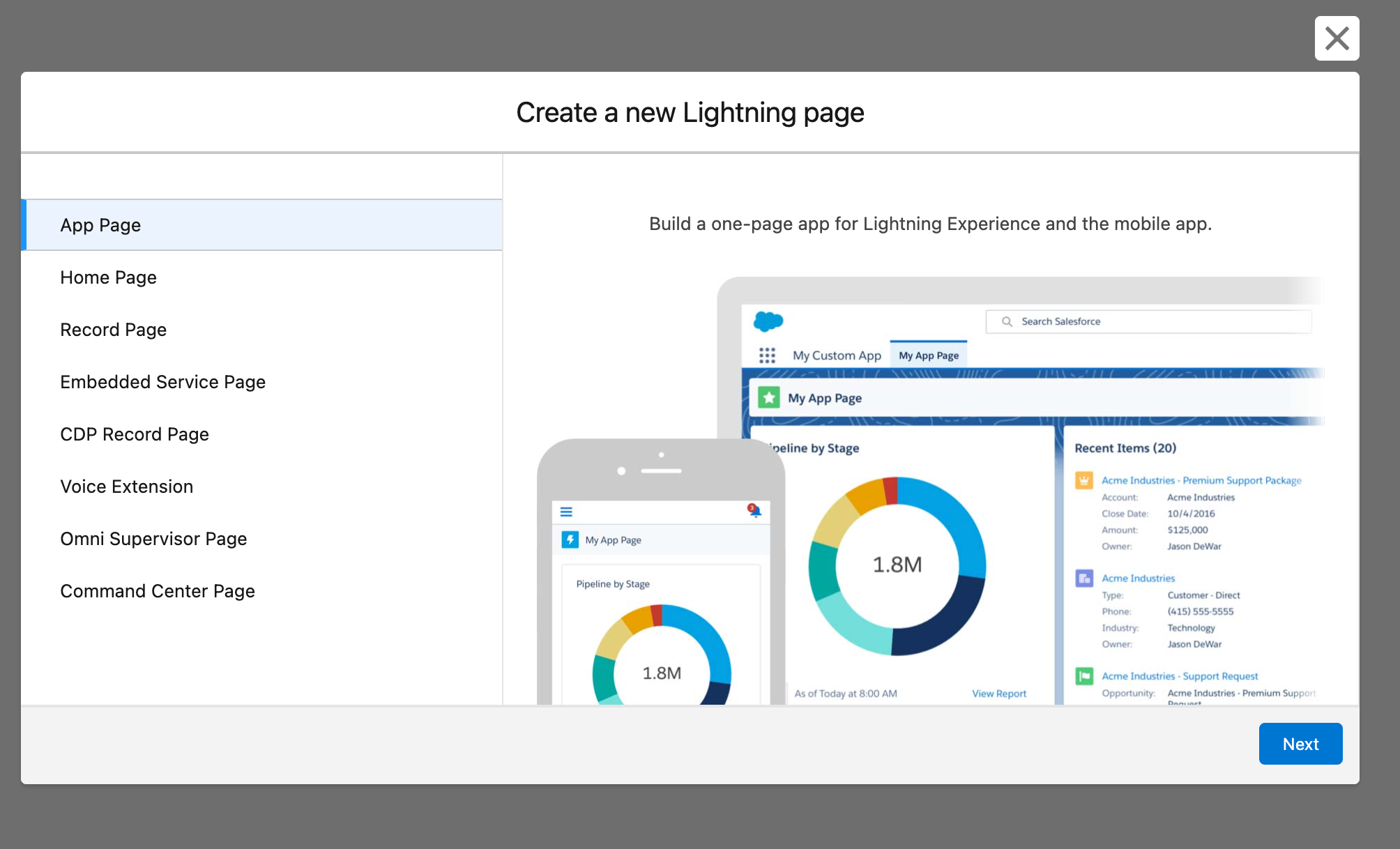
Task: Choose Record Page option
Action: pos(261,330)
